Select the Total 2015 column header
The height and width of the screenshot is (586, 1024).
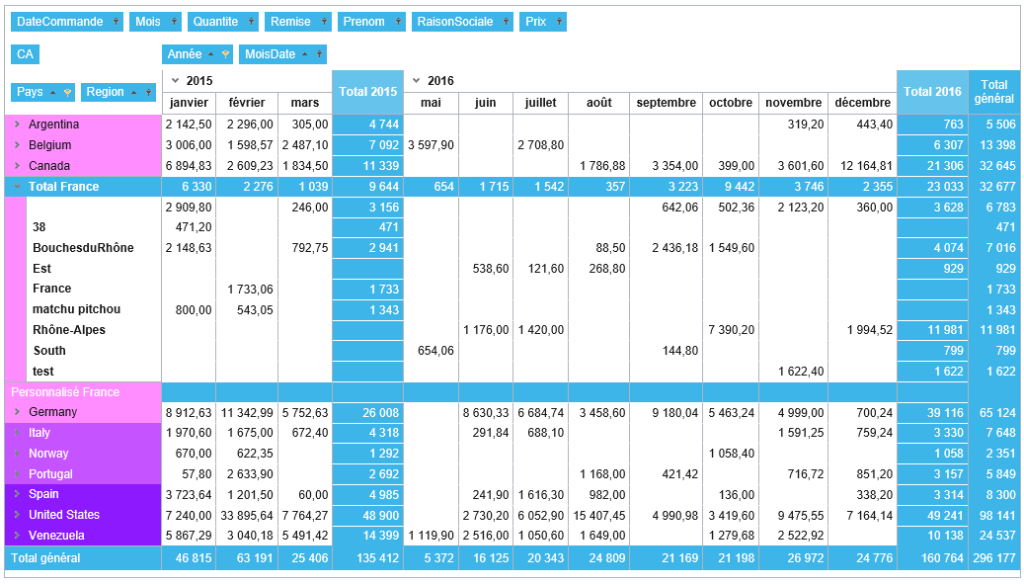pyautogui.click(x=368, y=92)
